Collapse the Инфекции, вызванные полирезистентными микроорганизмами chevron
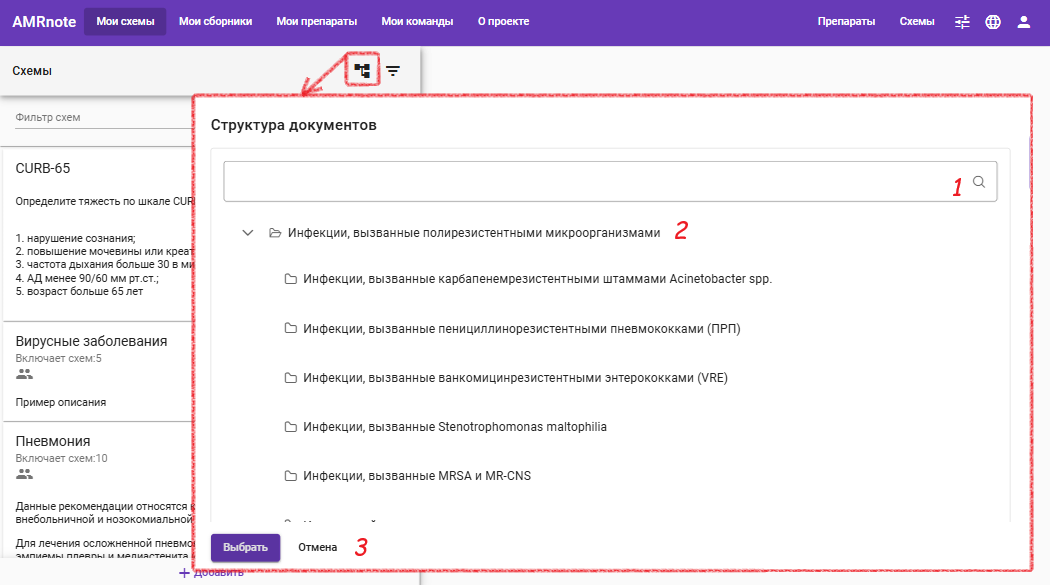The height and width of the screenshot is (585, 1050). 248,233
